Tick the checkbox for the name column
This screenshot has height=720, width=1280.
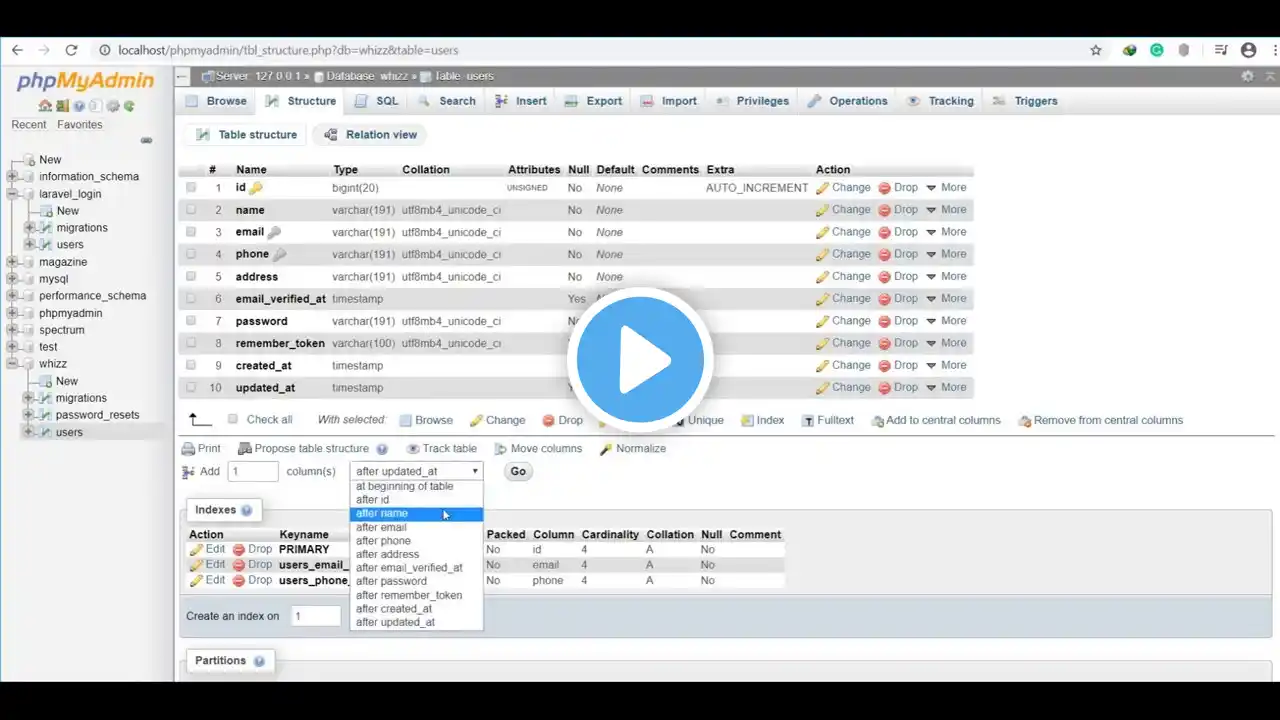191,210
